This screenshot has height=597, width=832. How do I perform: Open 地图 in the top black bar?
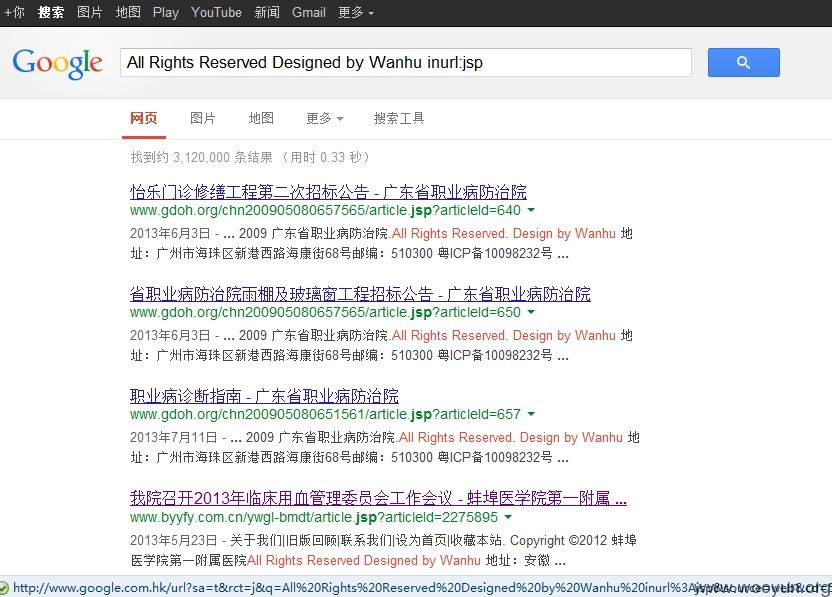(x=128, y=12)
